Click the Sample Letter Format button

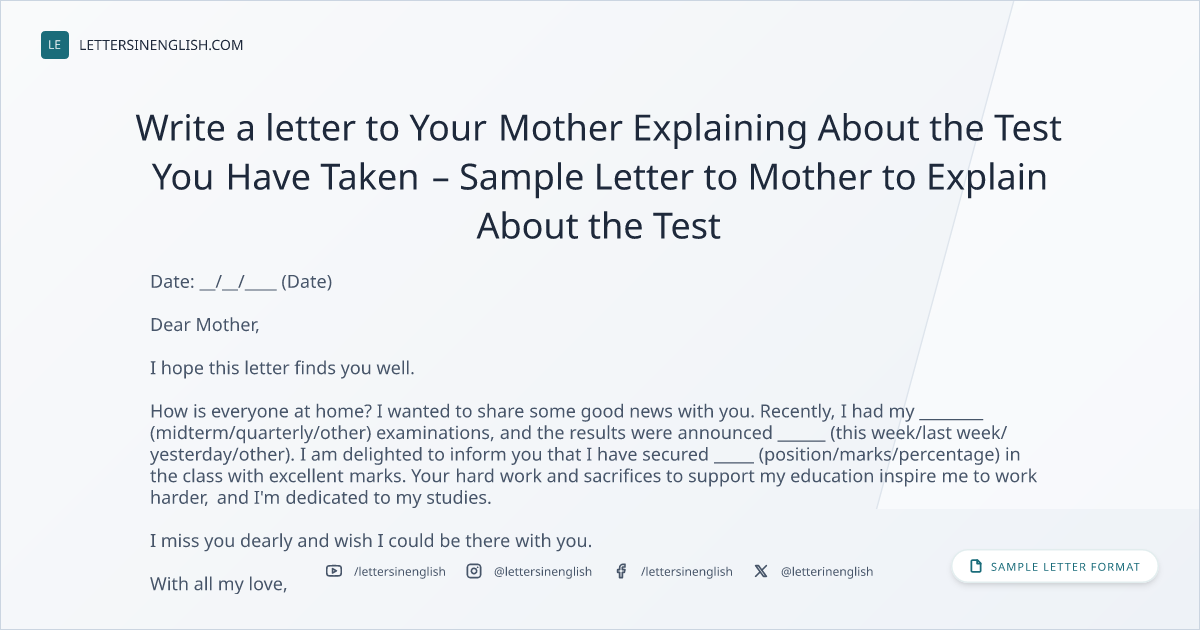[x=1055, y=567]
